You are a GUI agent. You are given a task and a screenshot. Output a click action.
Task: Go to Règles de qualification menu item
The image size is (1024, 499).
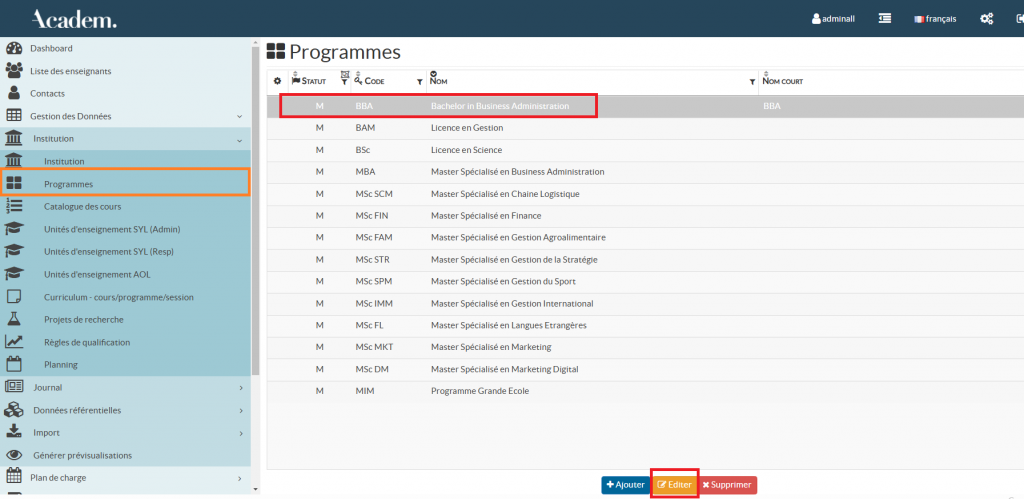coord(86,342)
